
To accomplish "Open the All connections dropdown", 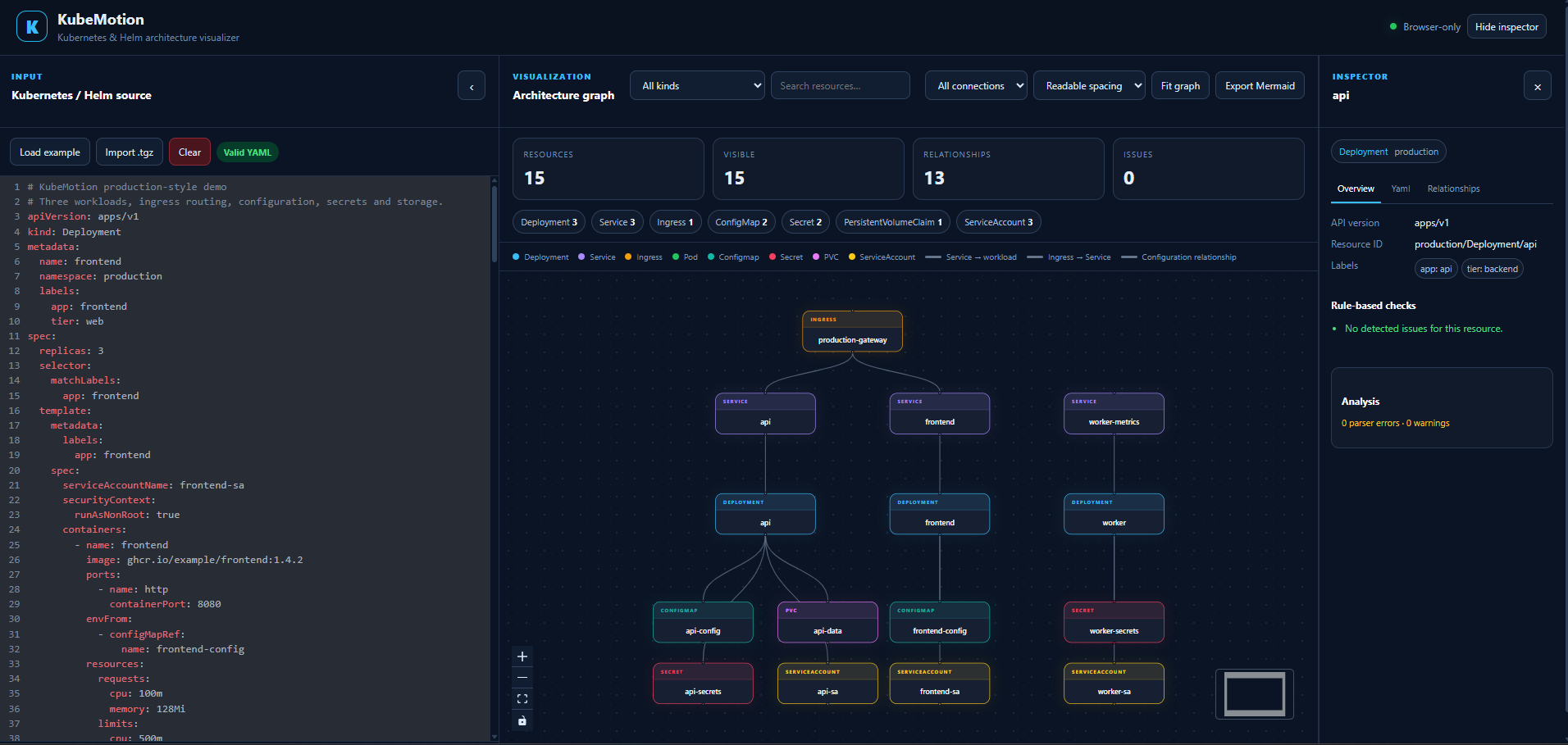I will pyautogui.click(x=977, y=85).
